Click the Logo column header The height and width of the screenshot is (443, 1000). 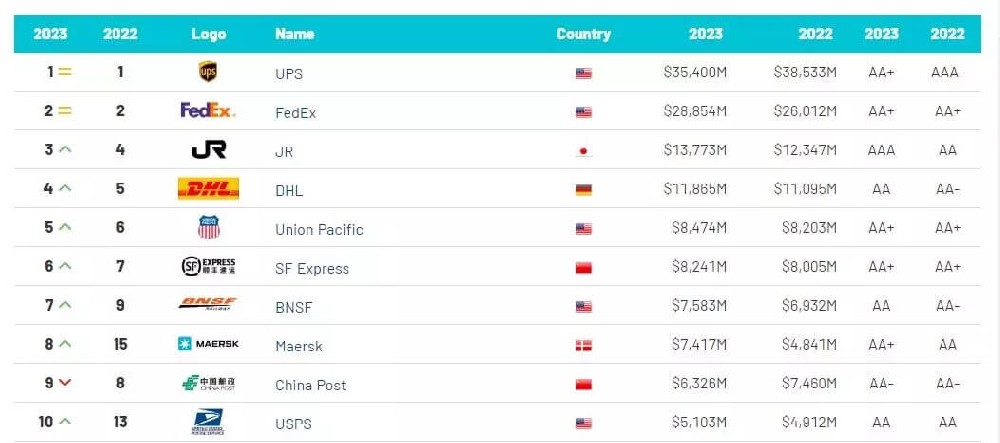pos(208,34)
